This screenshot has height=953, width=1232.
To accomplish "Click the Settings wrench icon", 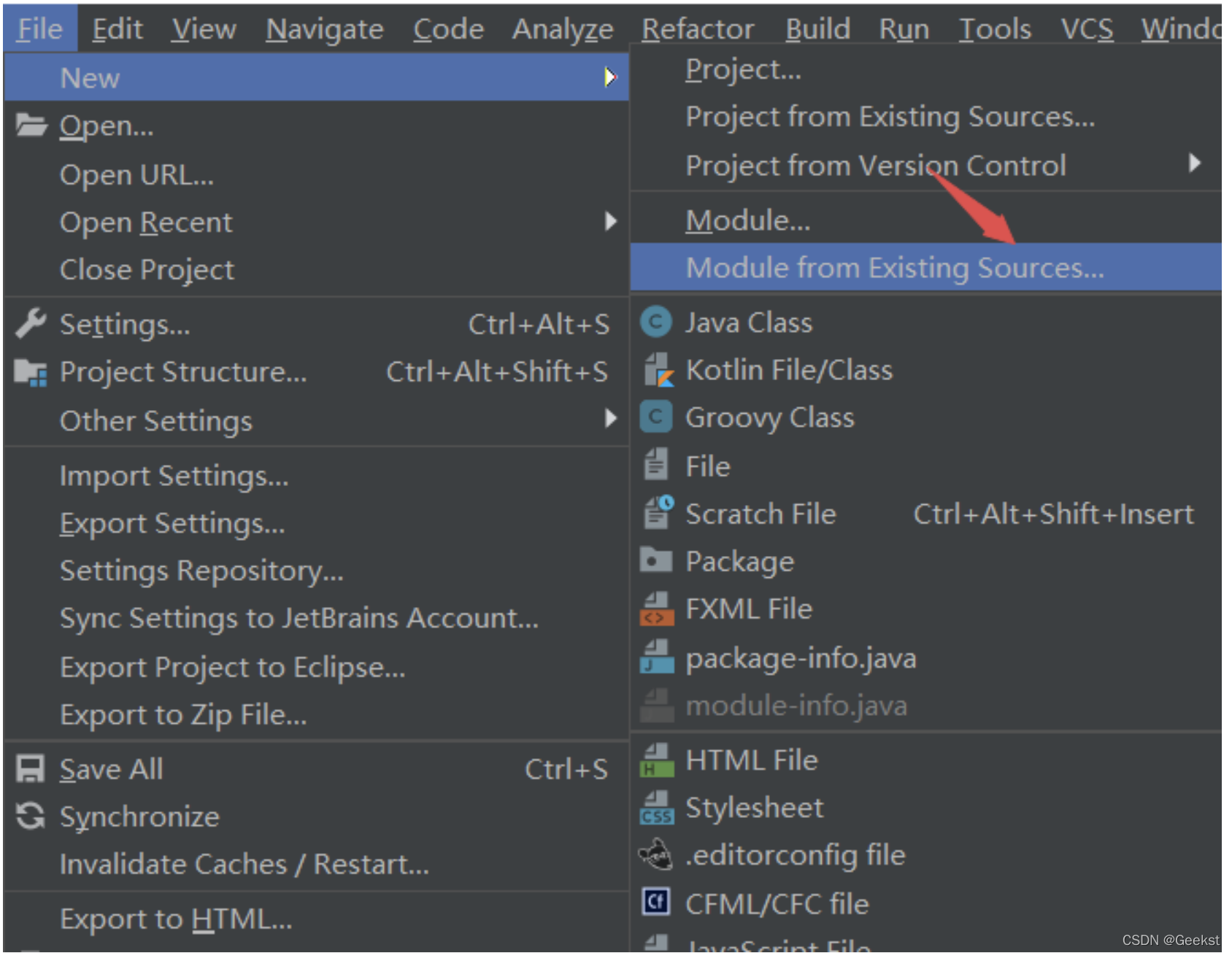I will pyautogui.click(x=31, y=323).
